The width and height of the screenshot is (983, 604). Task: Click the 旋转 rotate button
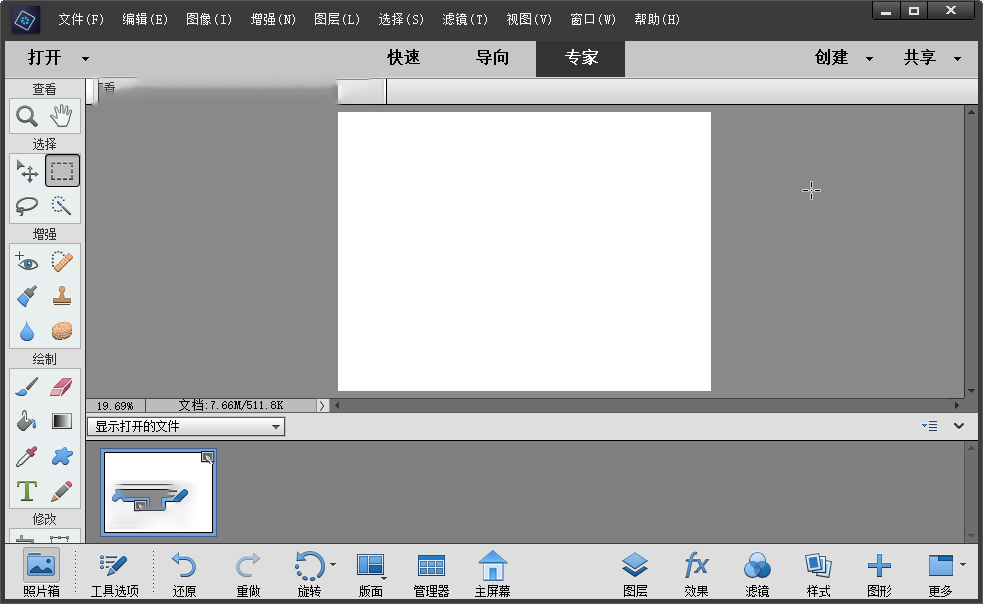[x=309, y=573]
